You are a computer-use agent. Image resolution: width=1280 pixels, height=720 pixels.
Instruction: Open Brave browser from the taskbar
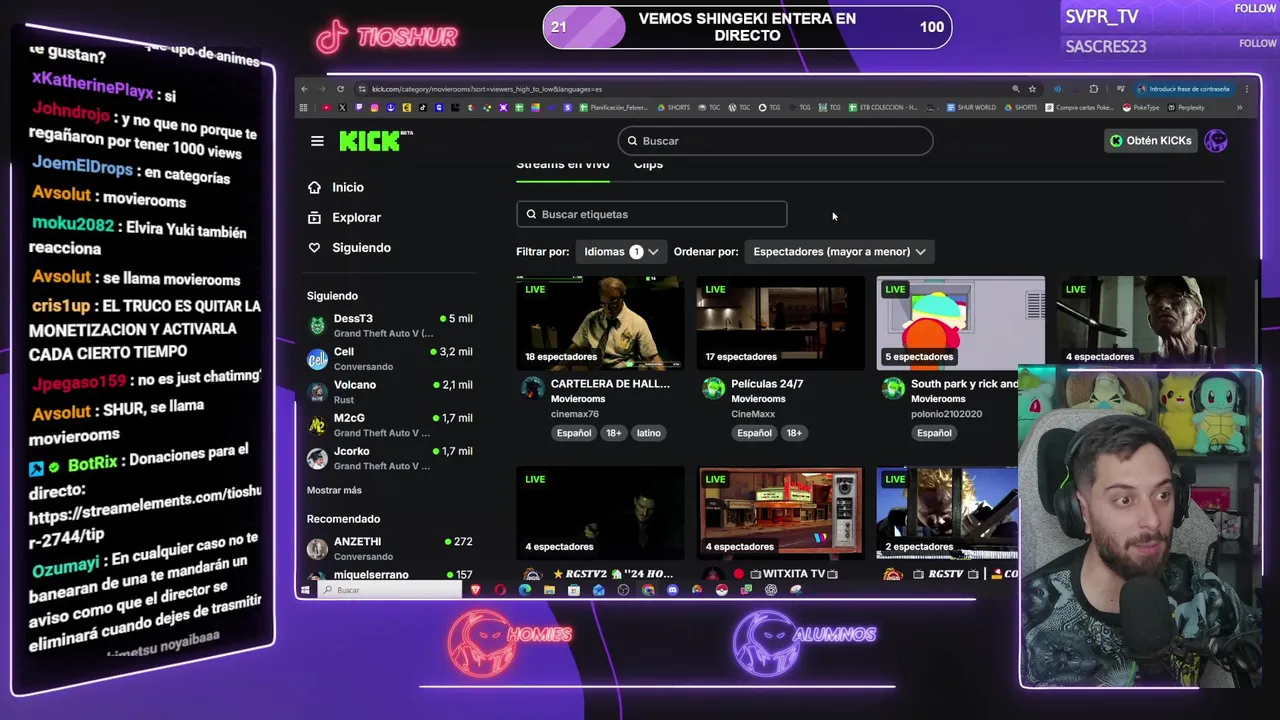(475, 590)
